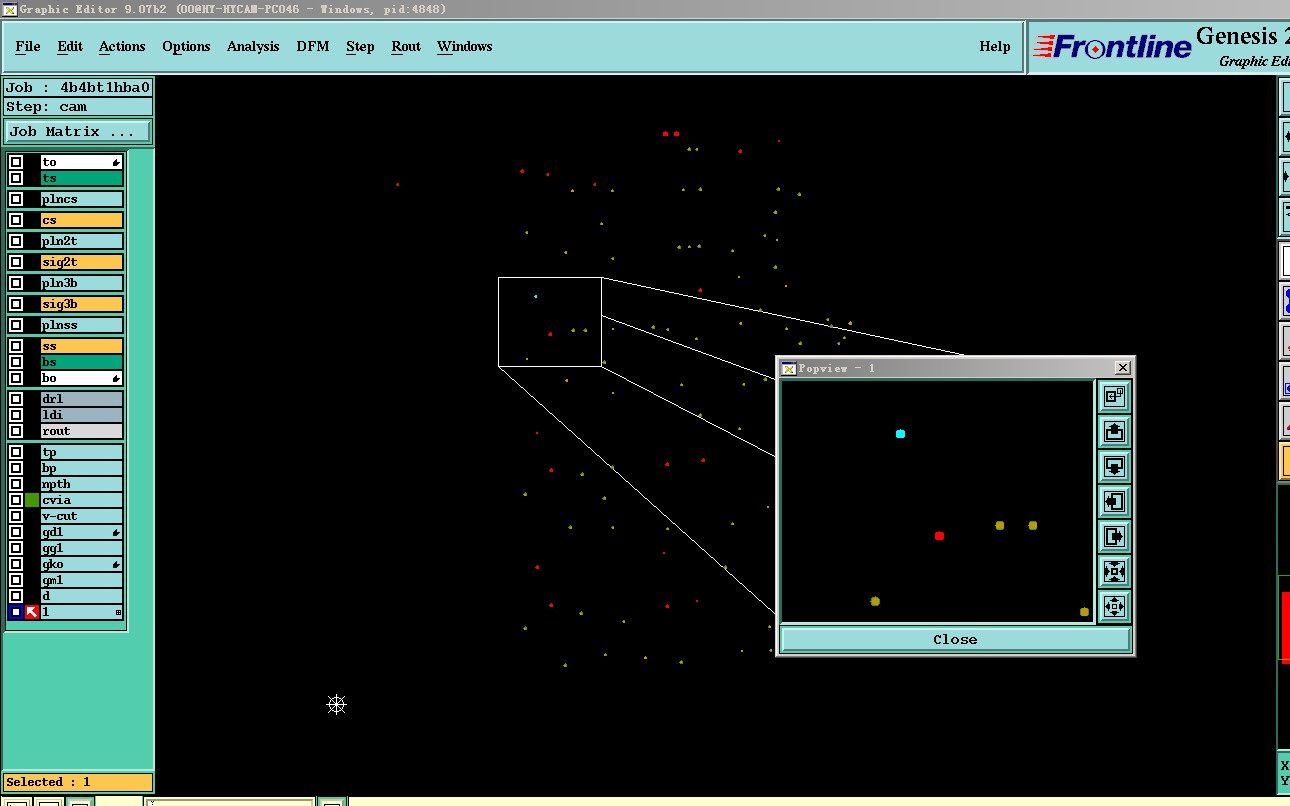Select the bp layer name
Screen dimensions: 1290x806
point(82,468)
